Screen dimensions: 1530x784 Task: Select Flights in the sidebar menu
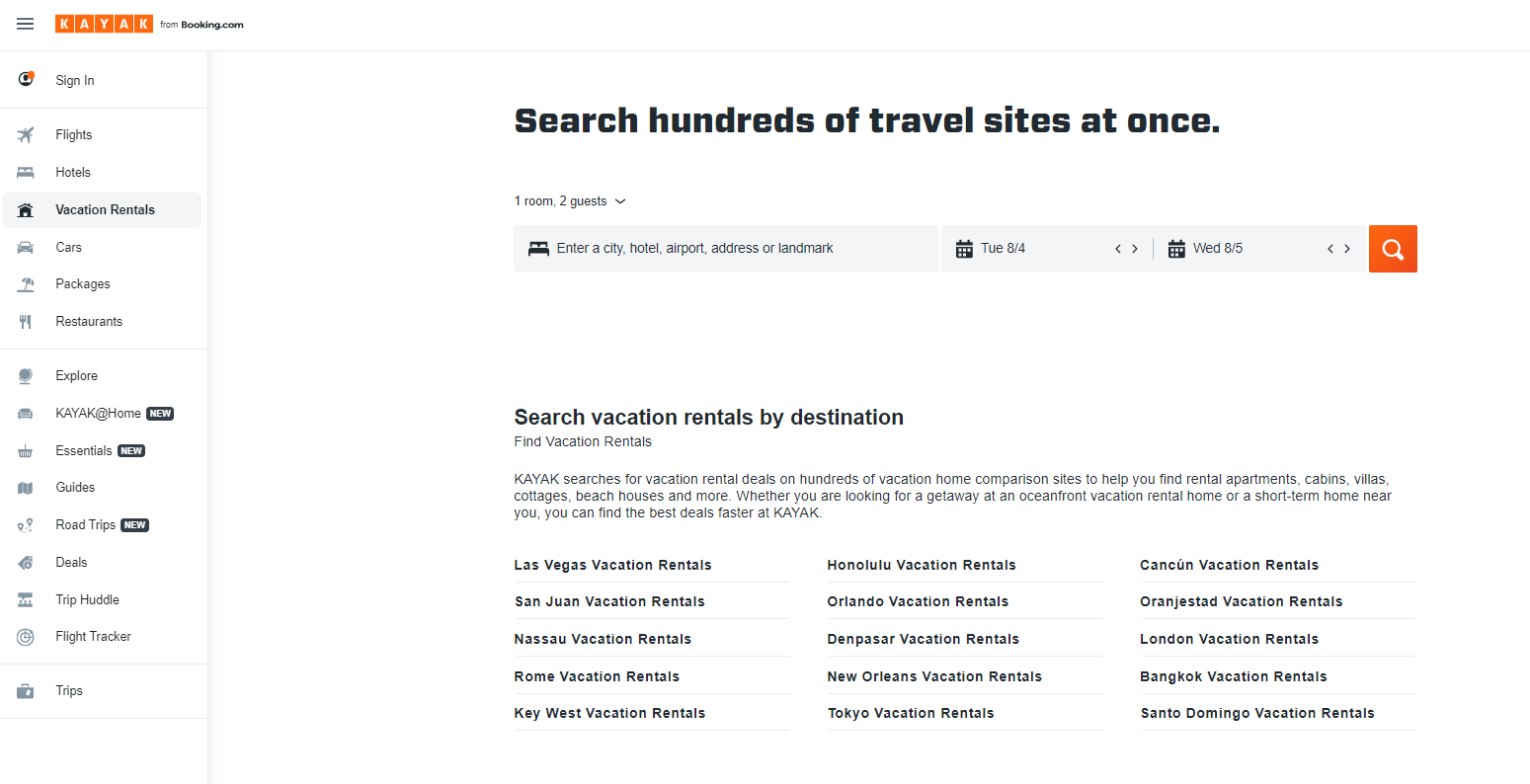[x=74, y=134]
